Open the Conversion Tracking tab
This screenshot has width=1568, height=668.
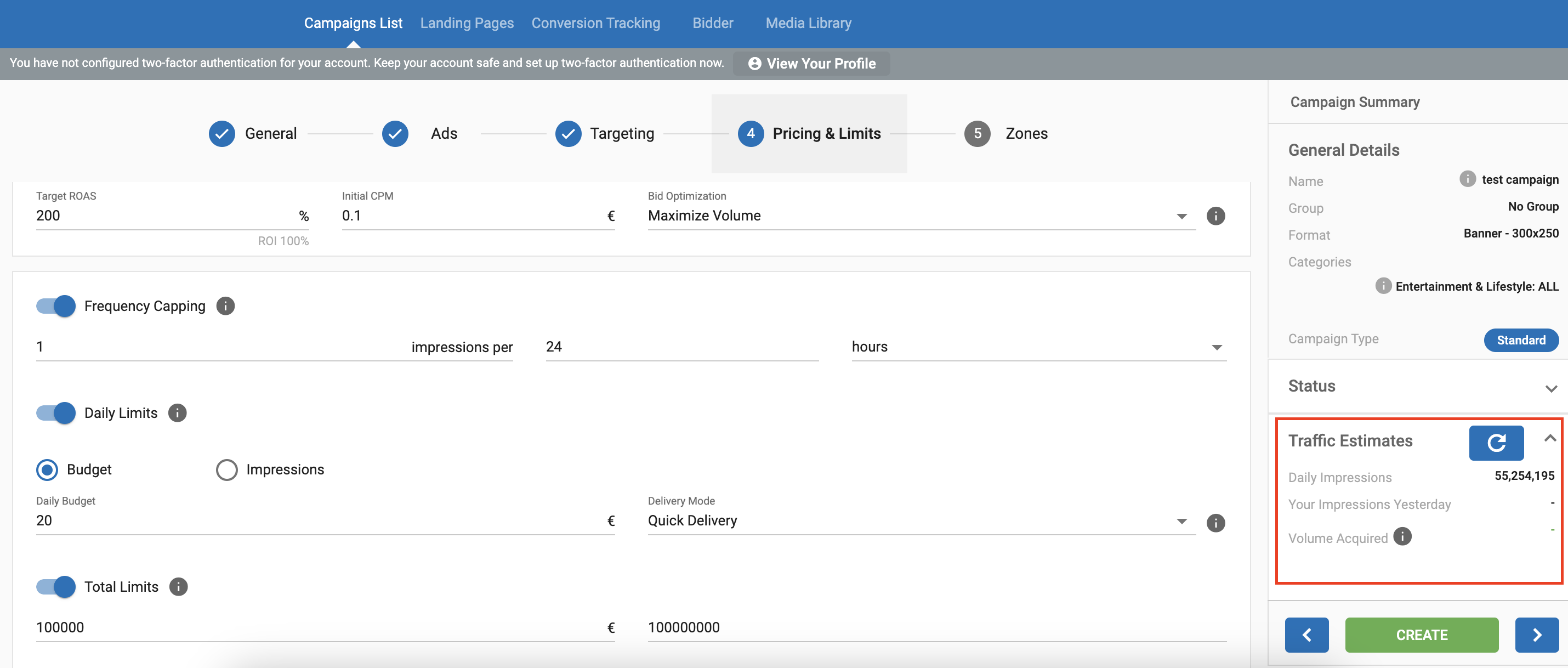click(x=595, y=23)
